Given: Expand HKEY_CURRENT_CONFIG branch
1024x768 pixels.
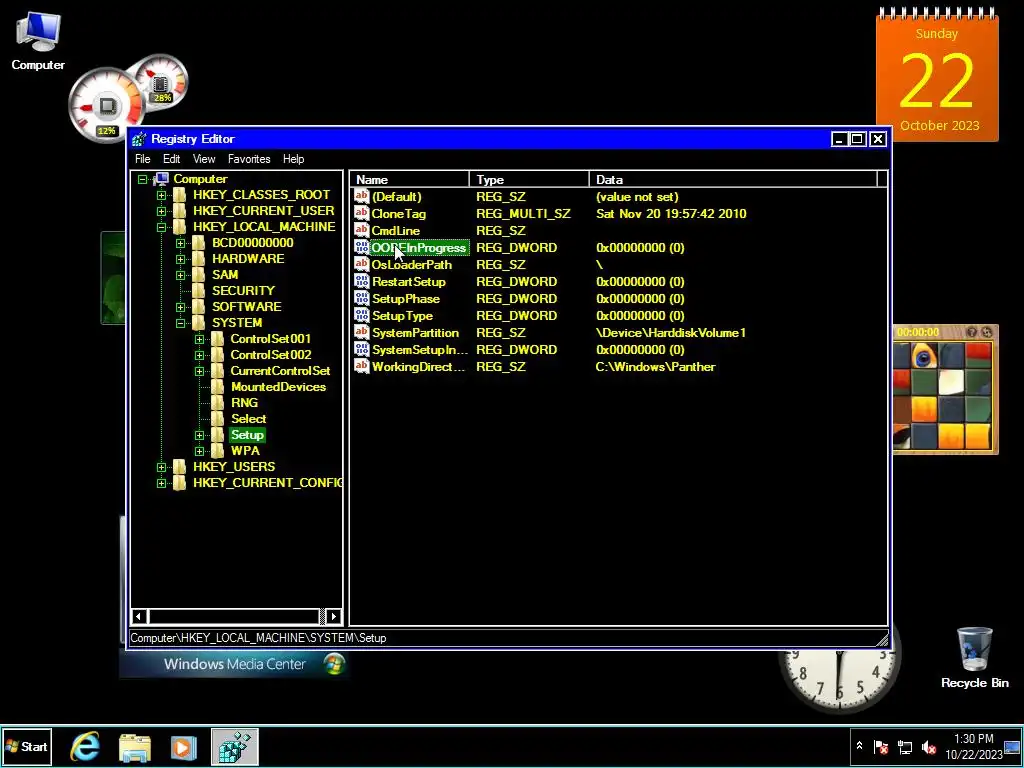Looking at the screenshot, I should click(161, 483).
